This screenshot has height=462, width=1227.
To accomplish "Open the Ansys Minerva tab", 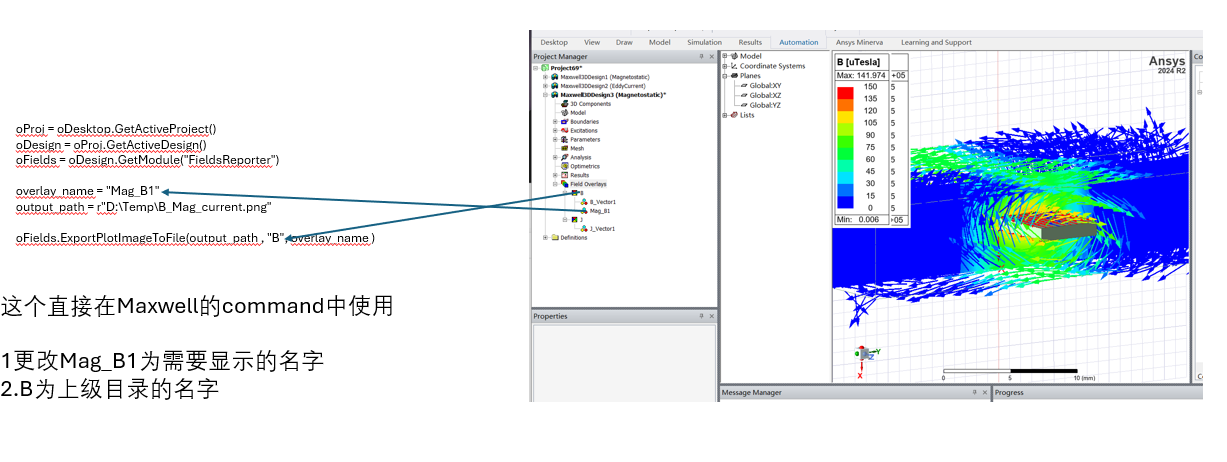I will (x=859, y=42).
